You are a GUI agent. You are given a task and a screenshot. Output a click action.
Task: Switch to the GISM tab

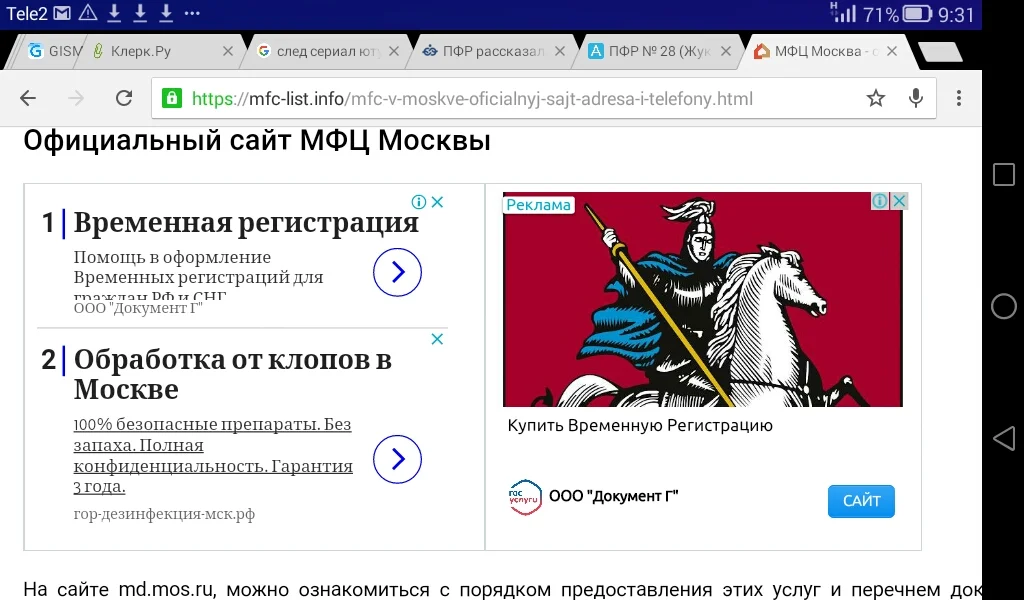click(55, 51)
